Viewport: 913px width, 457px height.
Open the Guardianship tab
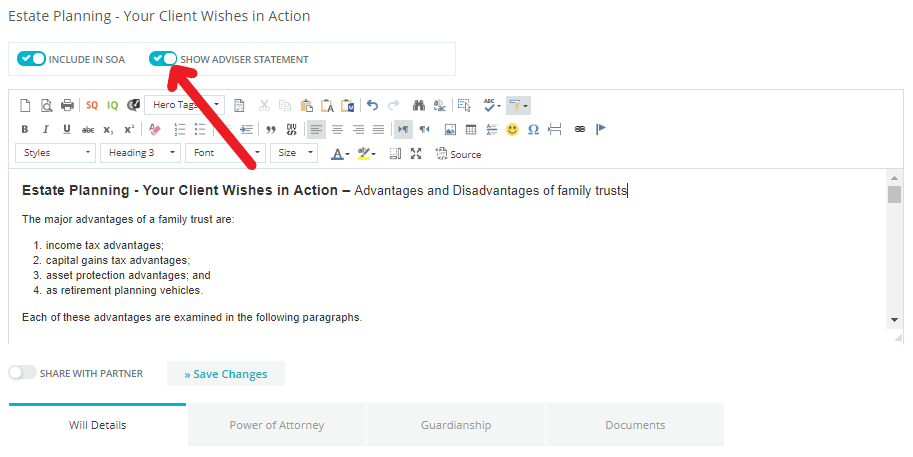(455, 425)
